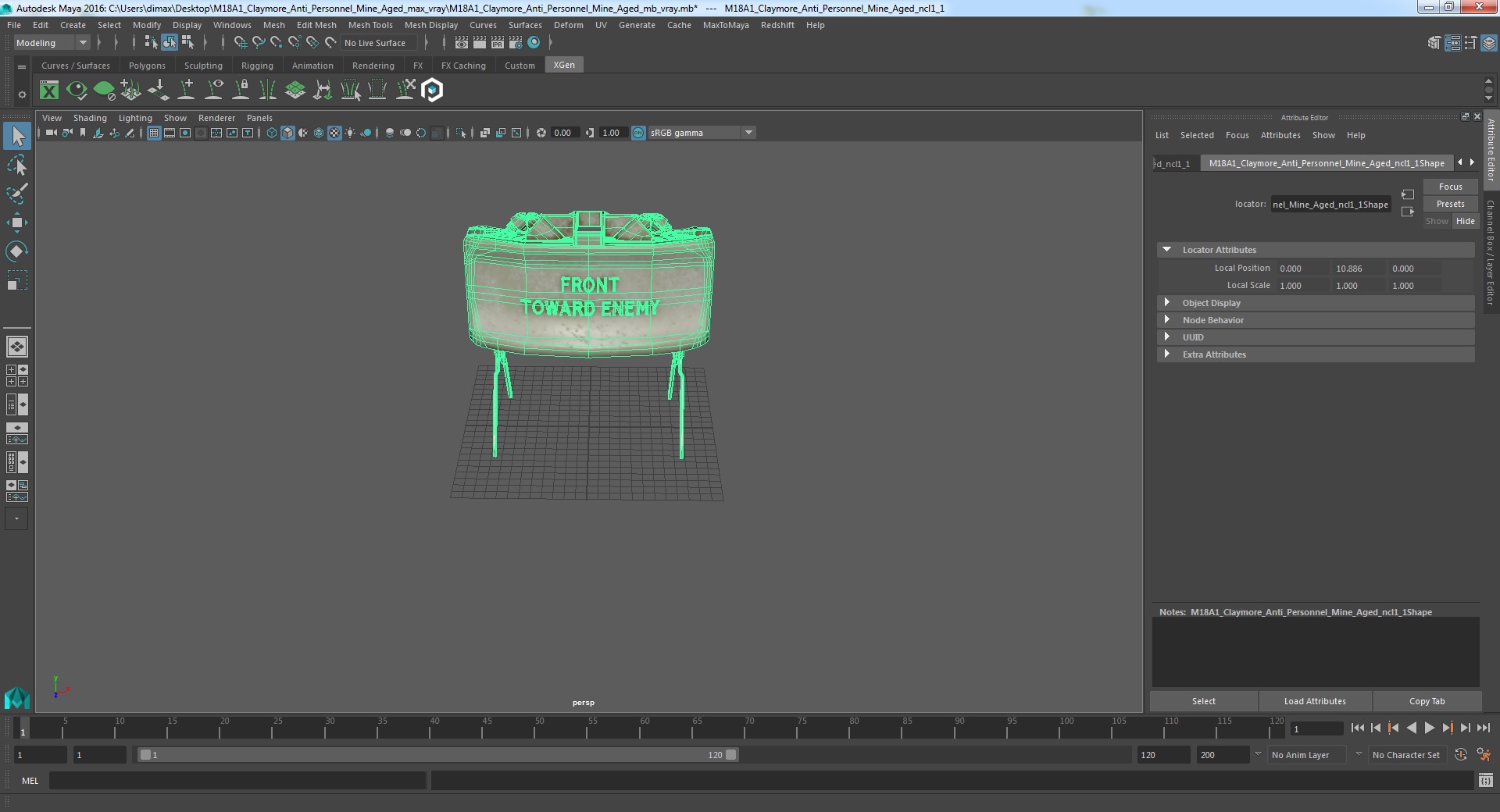Toggle the viewport grid icon
1500x812 pixels.
154,133
